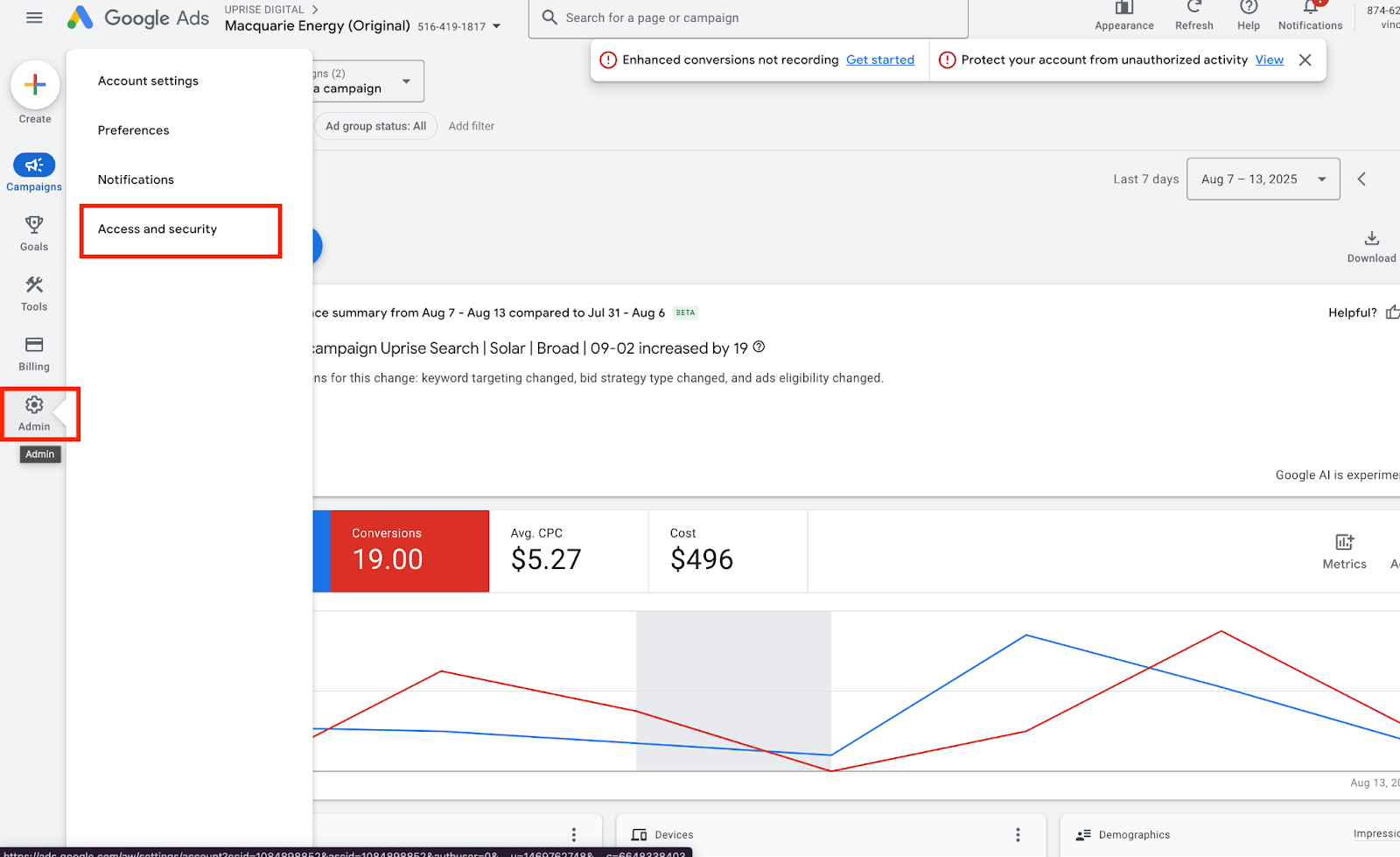Click the View link in banner
The height and width of the screenshot is (857, 1400).
(x=1270, y=60)
